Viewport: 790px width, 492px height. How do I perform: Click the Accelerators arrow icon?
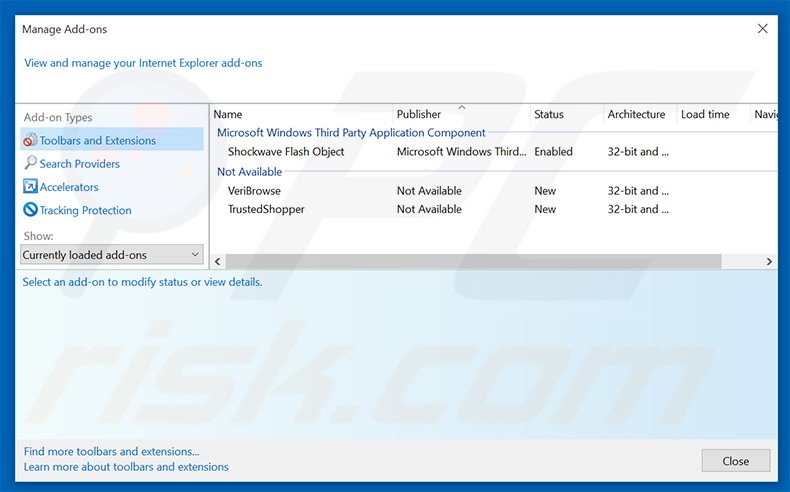tap(30, 186)
